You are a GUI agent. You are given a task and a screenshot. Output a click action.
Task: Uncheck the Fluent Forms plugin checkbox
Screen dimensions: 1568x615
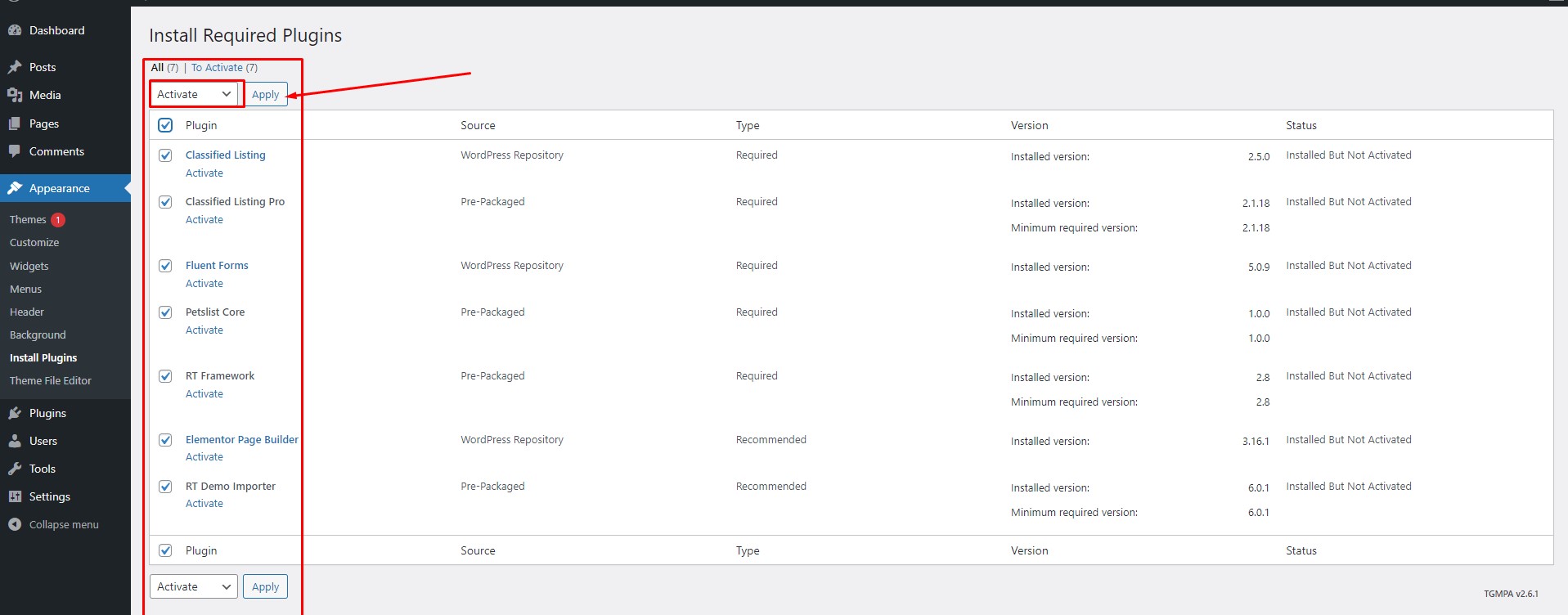tap(165, 266)
